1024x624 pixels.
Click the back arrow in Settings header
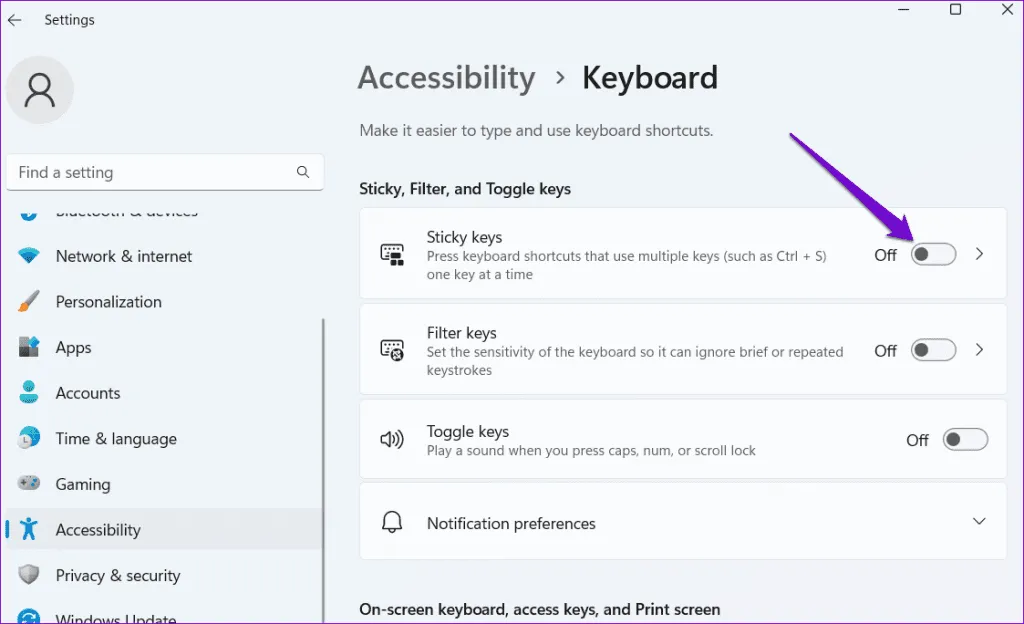[15, 20]
